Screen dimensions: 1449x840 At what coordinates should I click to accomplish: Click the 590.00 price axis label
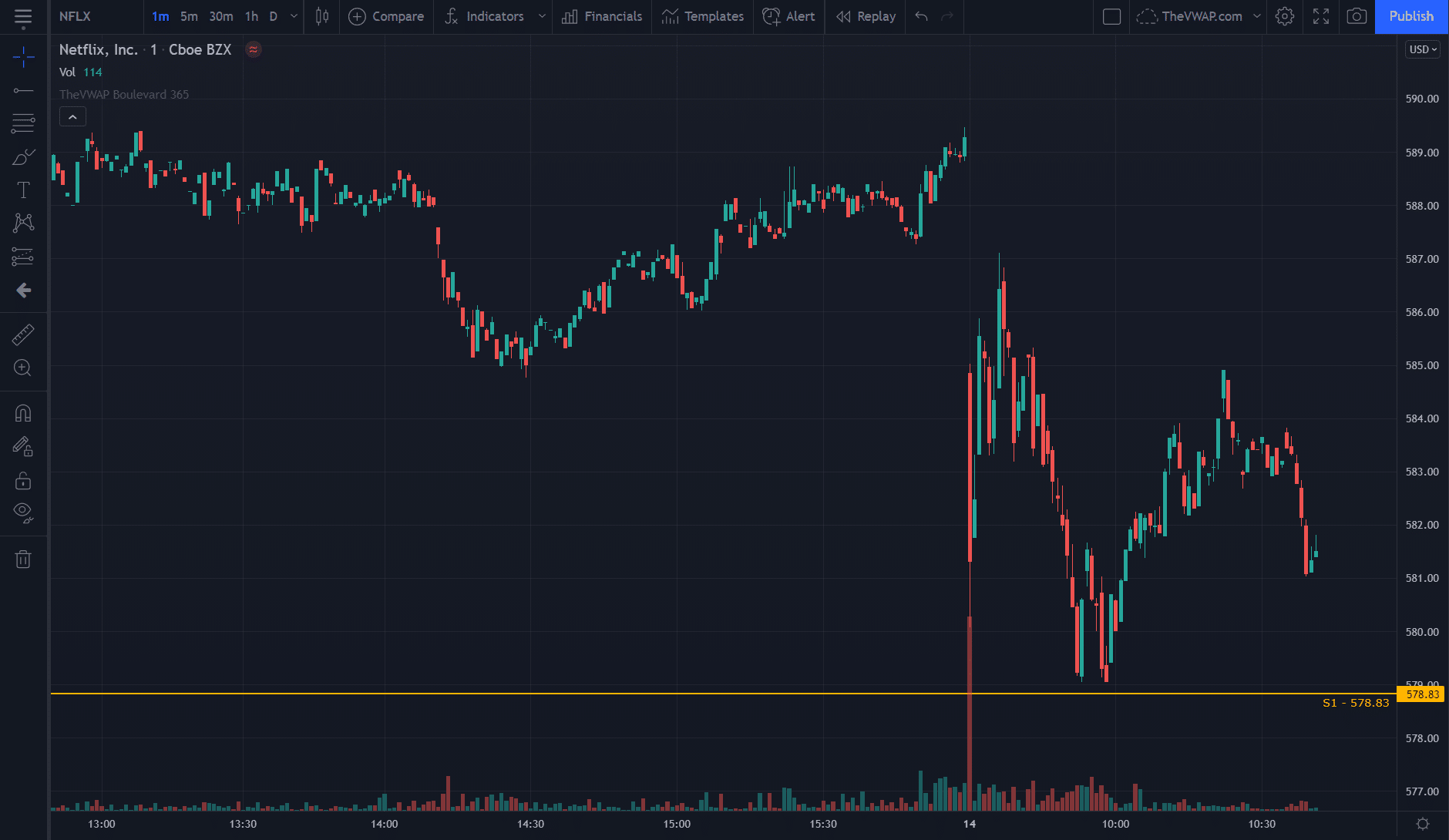(1422, 99)
